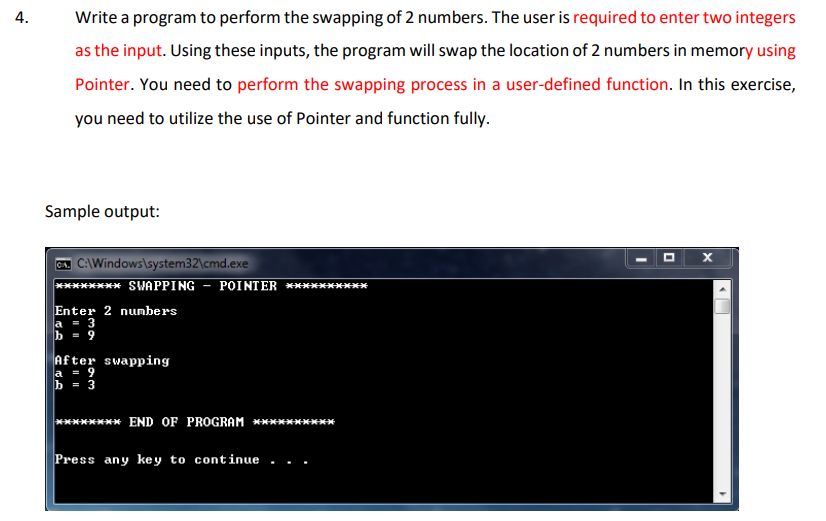Click the 'Enter 2 numbers' console line
Viewport: 826px width, 521px height.
pos(116,311)
